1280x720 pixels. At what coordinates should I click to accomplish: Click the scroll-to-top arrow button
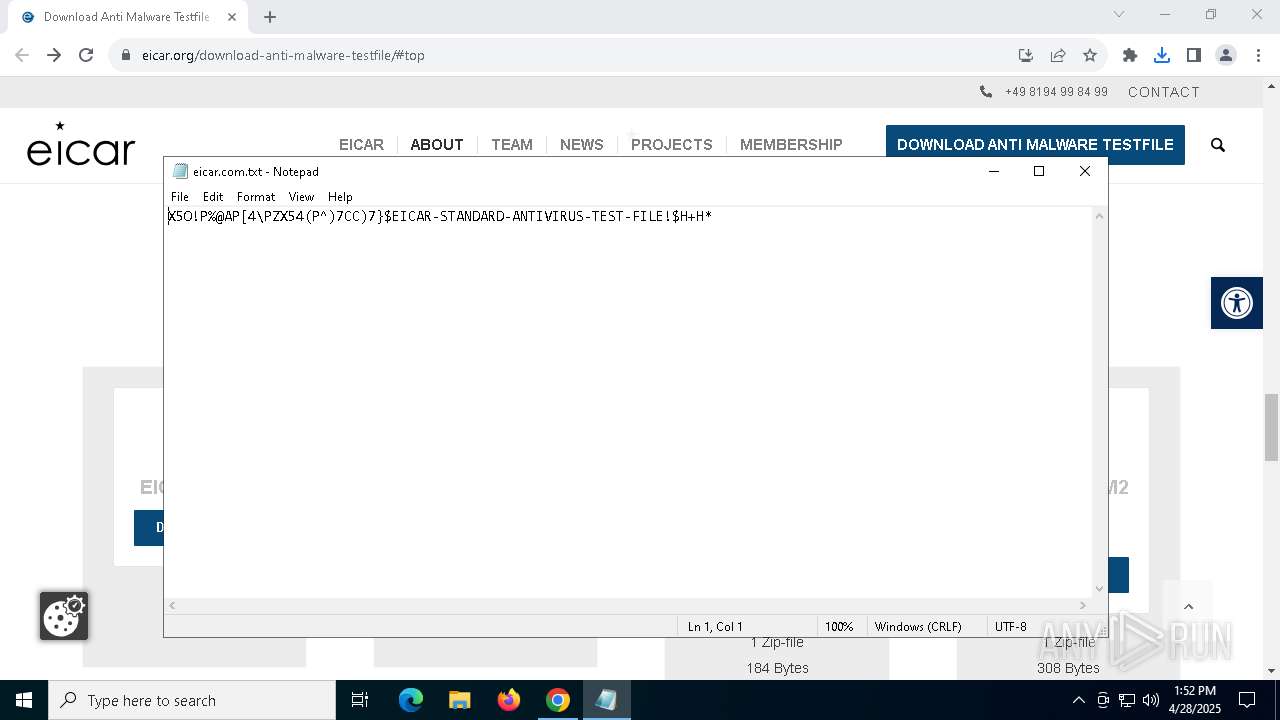[x=1188, y=607]
